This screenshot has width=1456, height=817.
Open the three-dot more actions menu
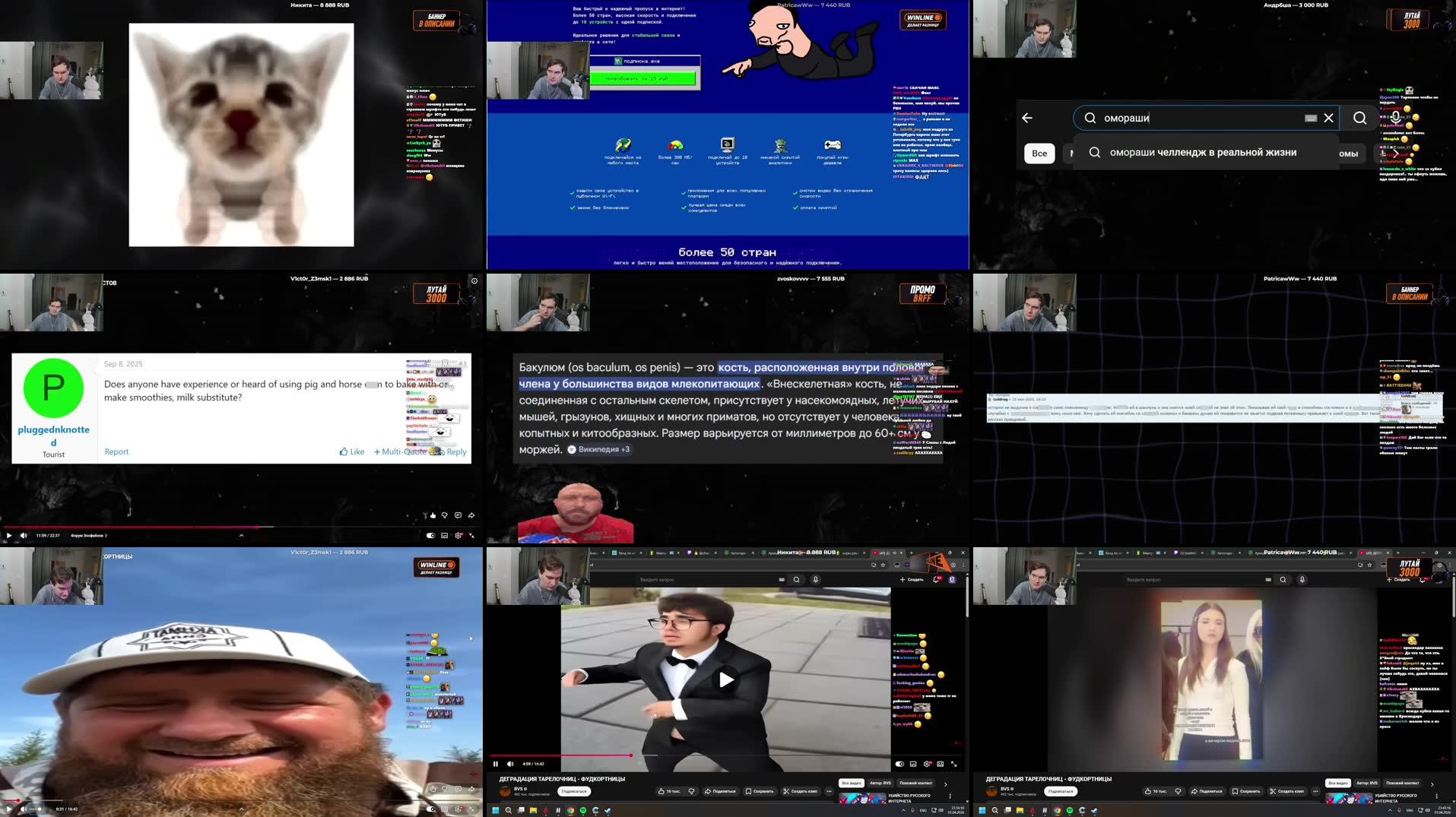[x=829, y=791]
